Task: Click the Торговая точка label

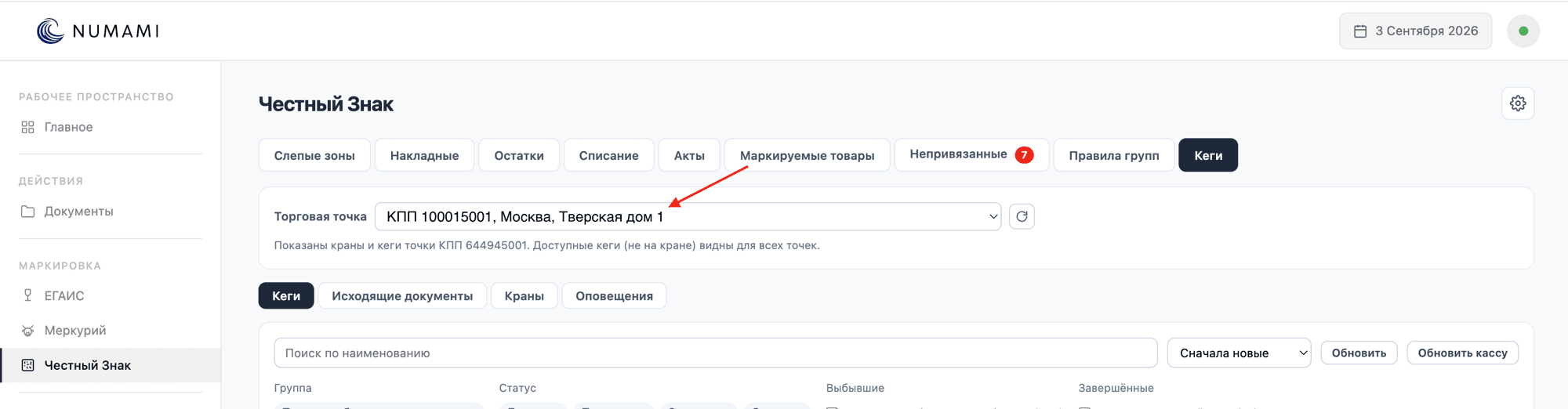Action: [x=320, y=216]
